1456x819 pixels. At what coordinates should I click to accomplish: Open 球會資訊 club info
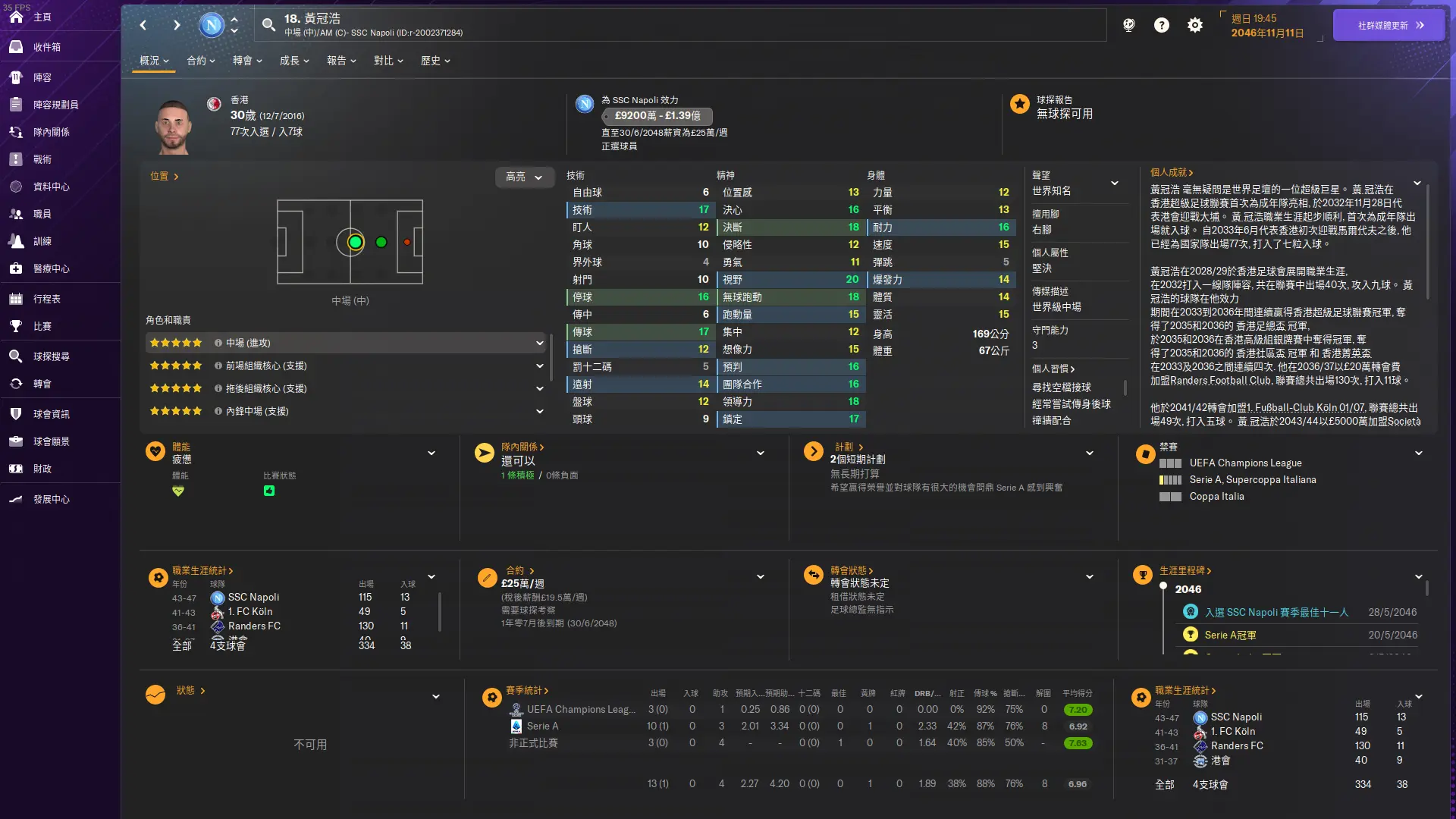pos(51,414)
